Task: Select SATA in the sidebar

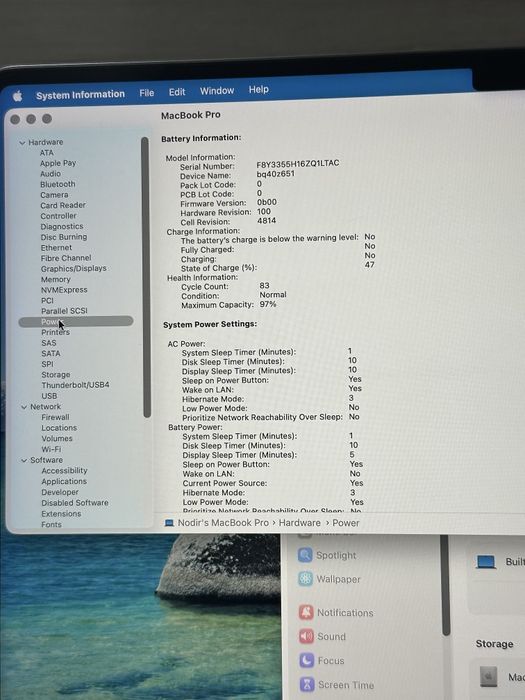Action: tap(51, 354)
